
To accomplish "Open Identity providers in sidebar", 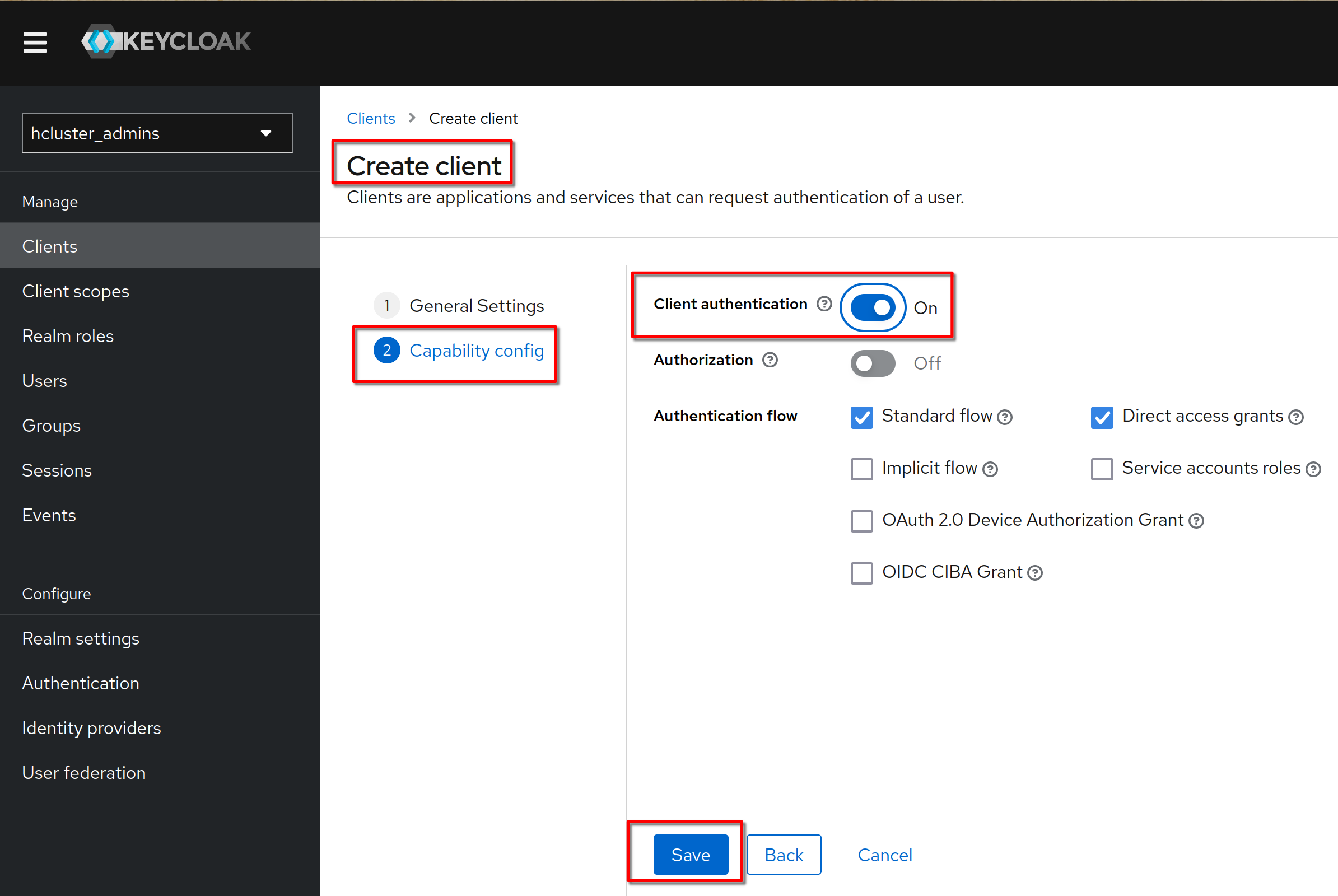I will click(91, 728).
